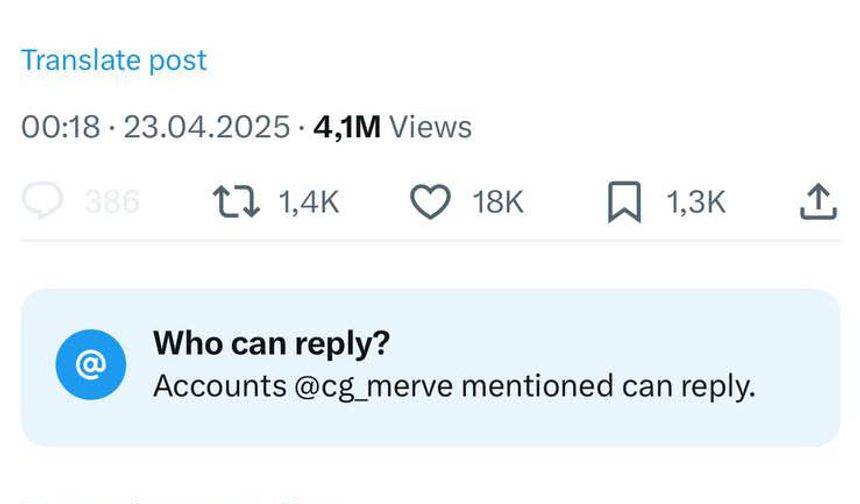Open the share menu via upload arrow icon
Viewport: 860px width, 504px height.
coord(818,201)
